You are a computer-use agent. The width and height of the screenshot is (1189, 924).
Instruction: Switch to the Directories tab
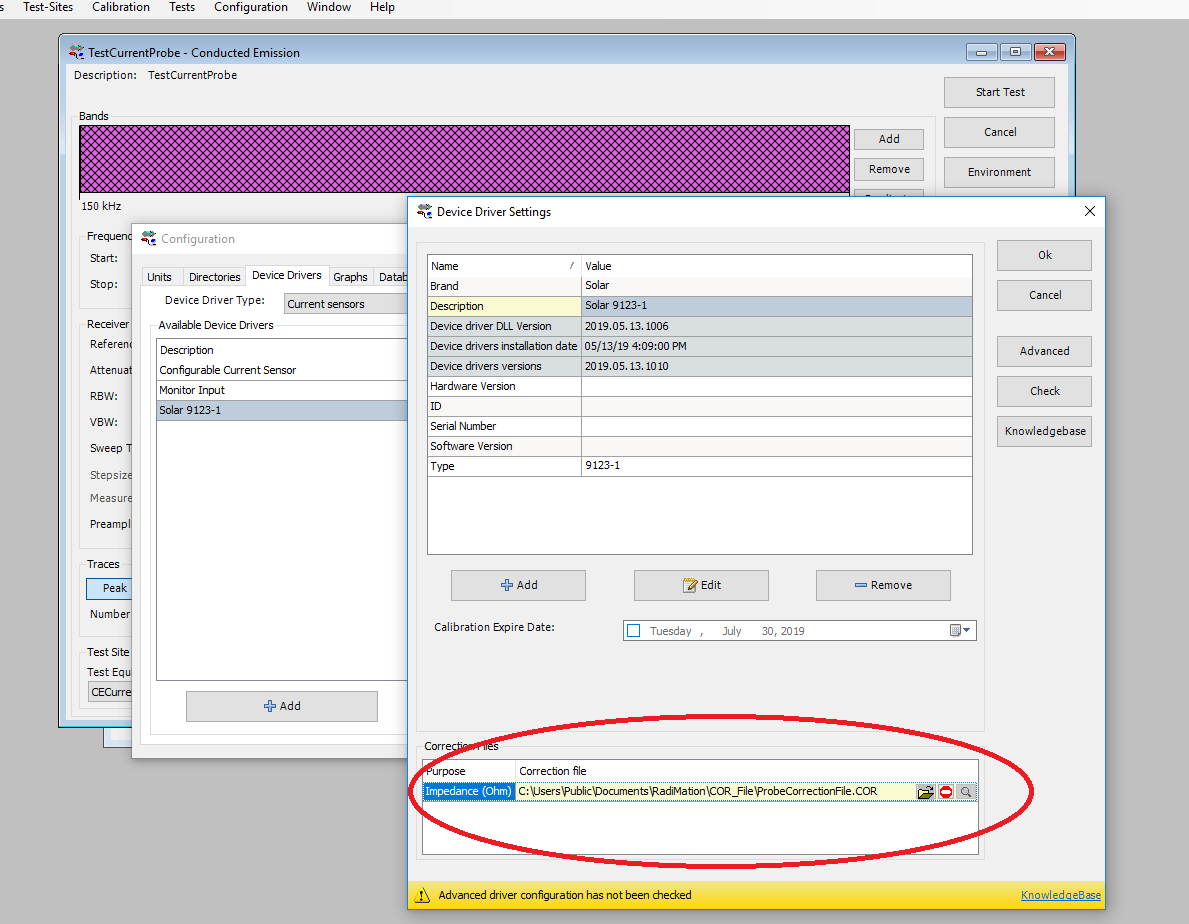pos(214,277)
